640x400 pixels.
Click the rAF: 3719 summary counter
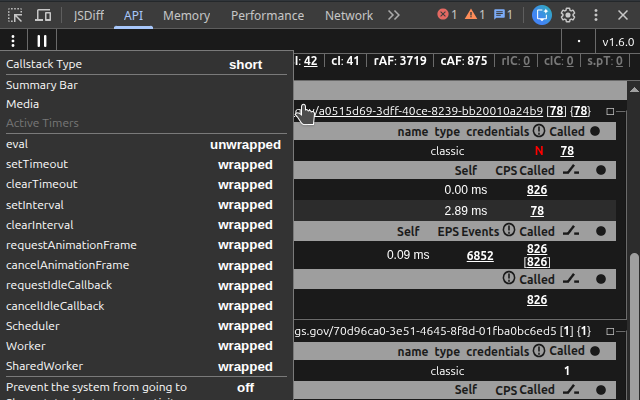[400, 61]
